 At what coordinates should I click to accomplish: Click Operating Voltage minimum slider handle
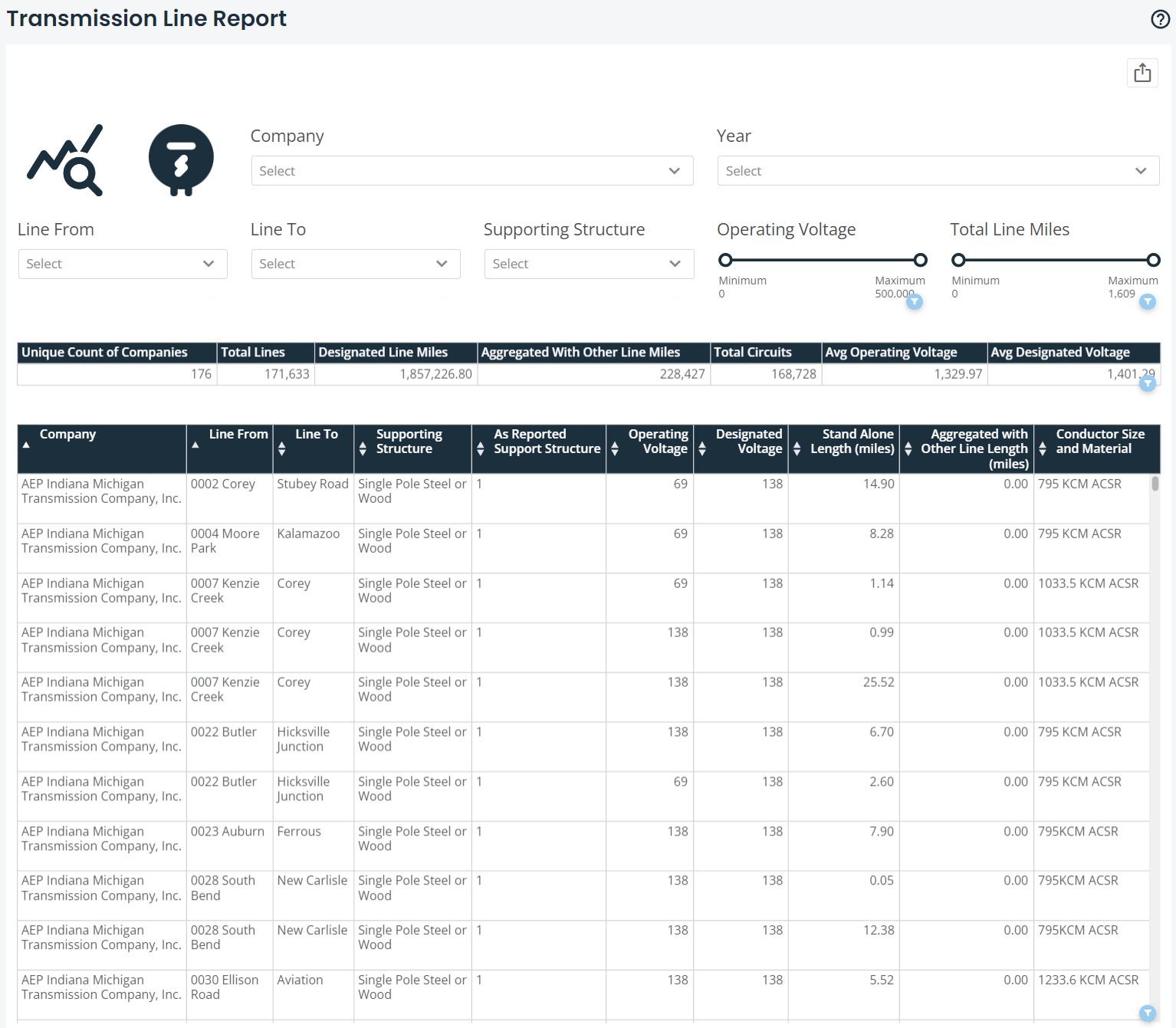click(725, 260)
